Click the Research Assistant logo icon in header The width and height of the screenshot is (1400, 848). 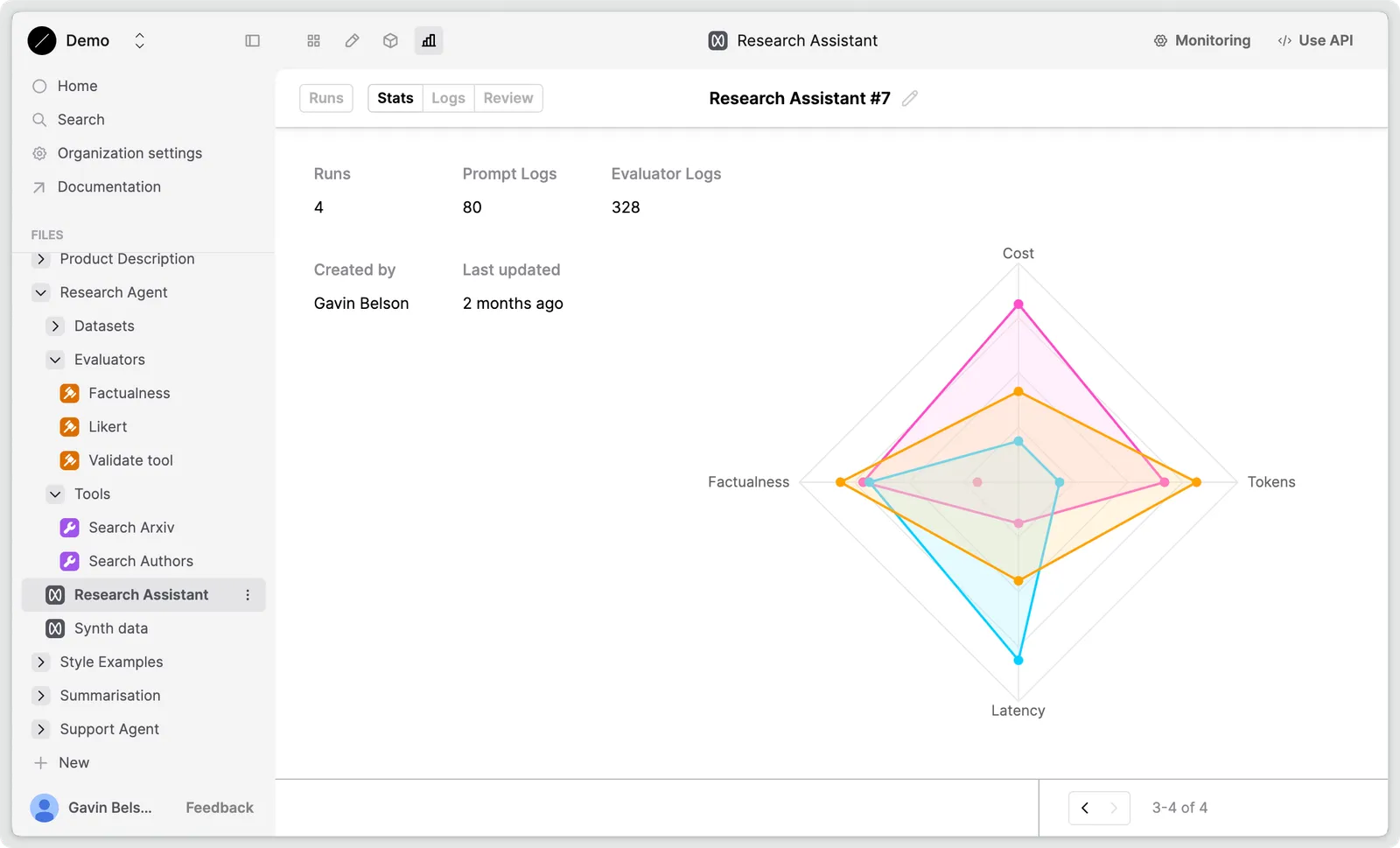717,40
